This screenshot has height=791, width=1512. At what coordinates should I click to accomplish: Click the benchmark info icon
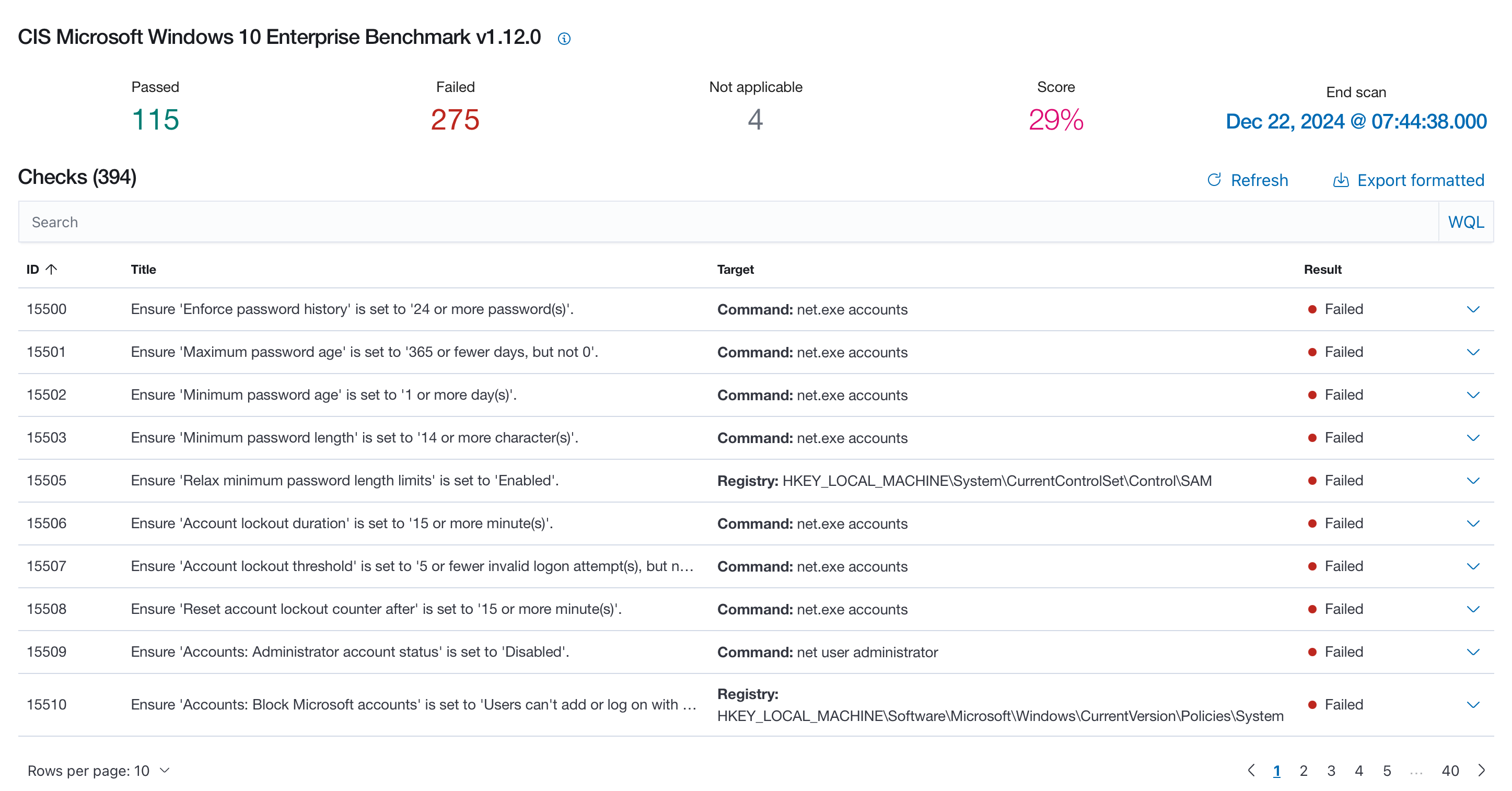click(564, 39)
